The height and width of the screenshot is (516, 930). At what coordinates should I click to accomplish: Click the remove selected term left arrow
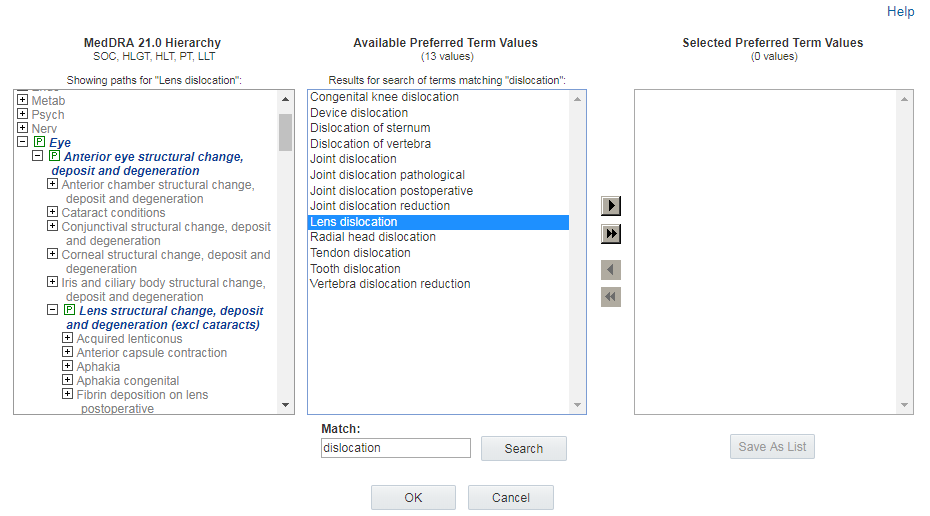[x=611, y=270]
